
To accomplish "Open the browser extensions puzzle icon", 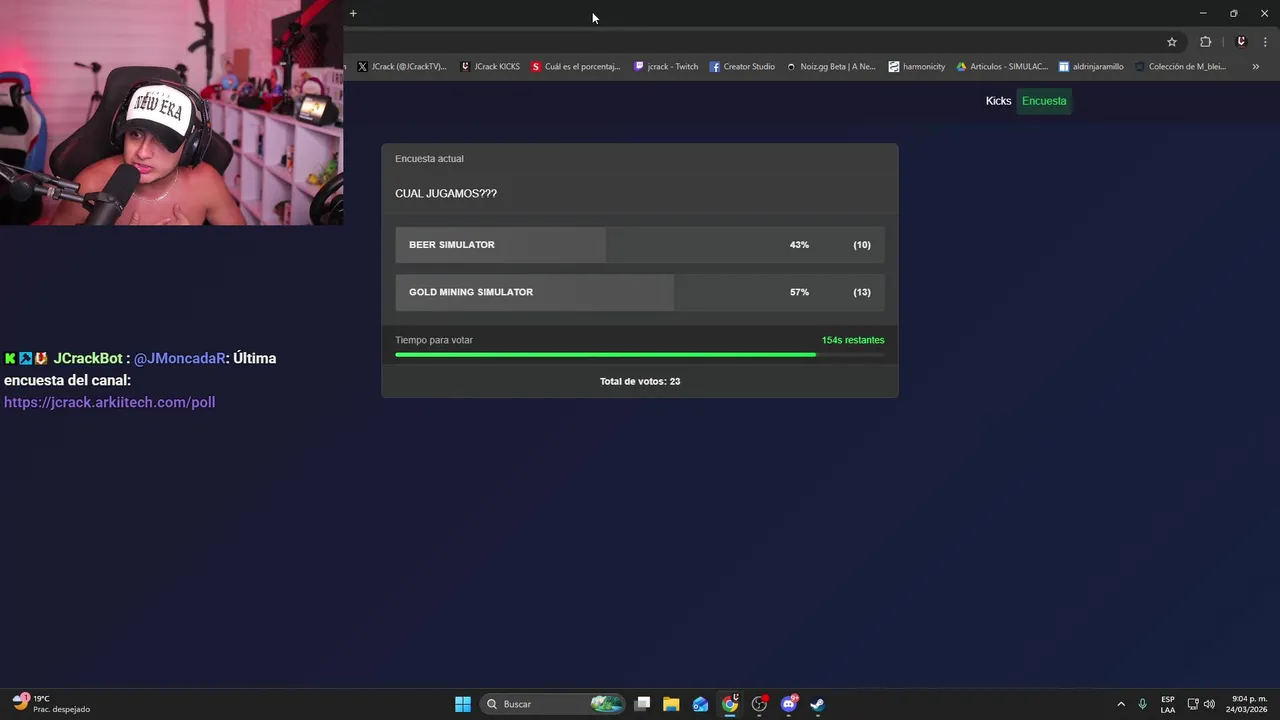I will (1205, 42).
